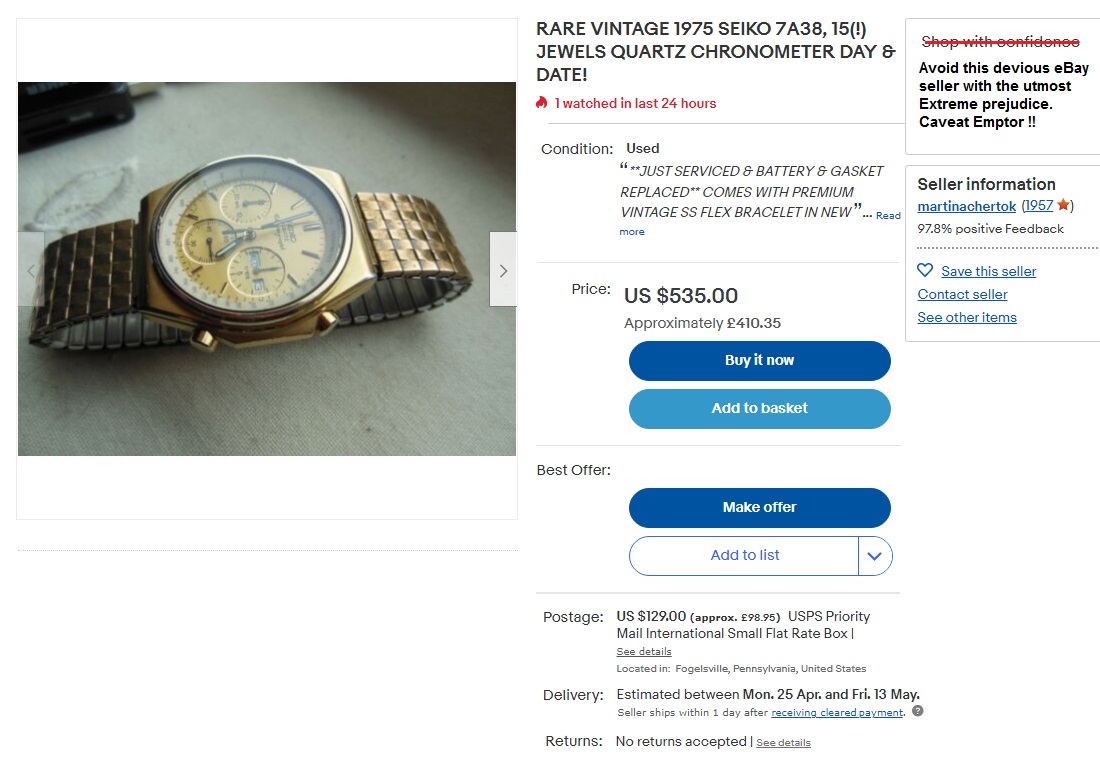Go back a photo with the left arrow
This screenshot has width=1100, height=767.
pos(30,269)
